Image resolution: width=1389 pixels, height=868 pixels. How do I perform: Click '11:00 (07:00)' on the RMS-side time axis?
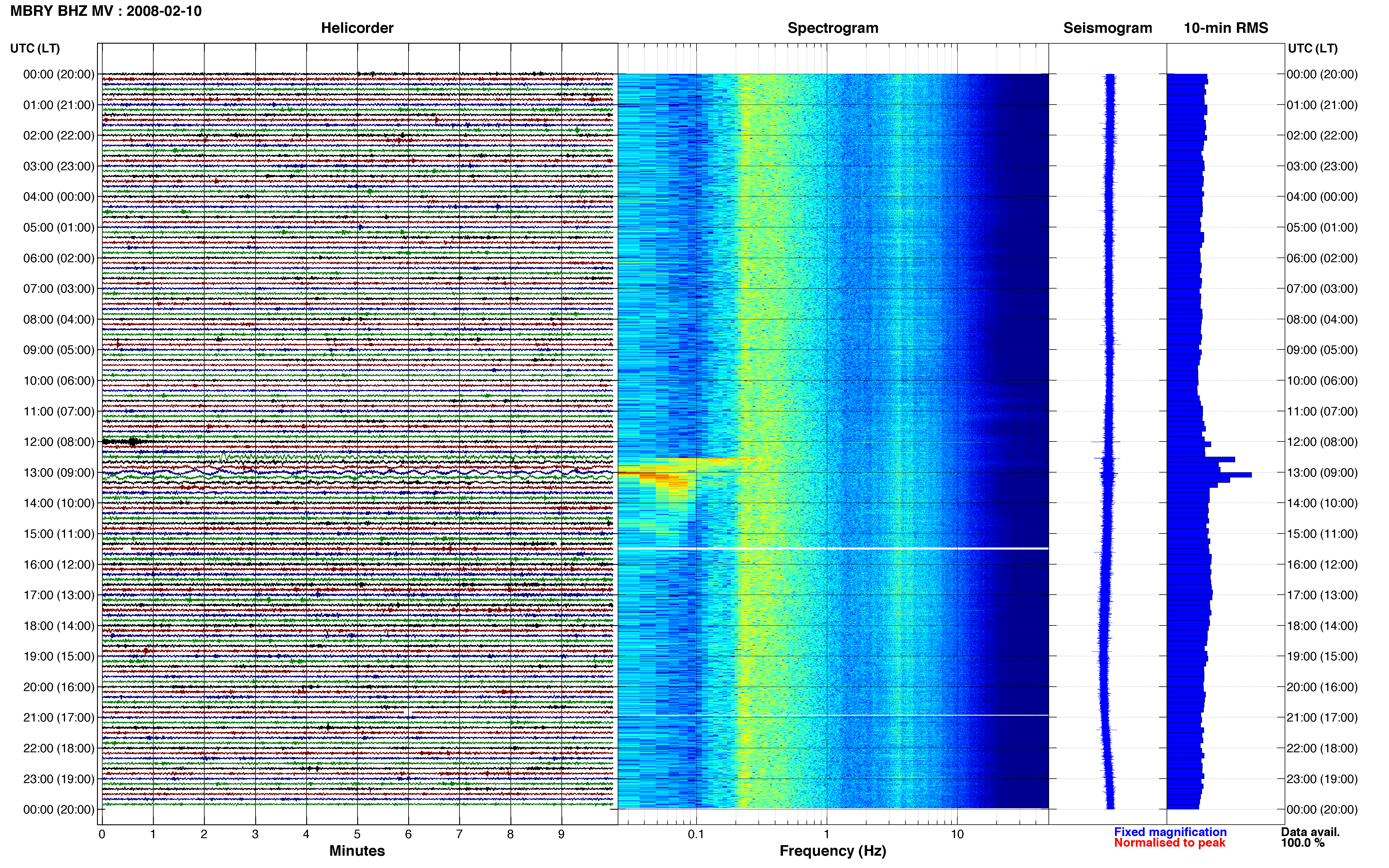pos(1322,412)
